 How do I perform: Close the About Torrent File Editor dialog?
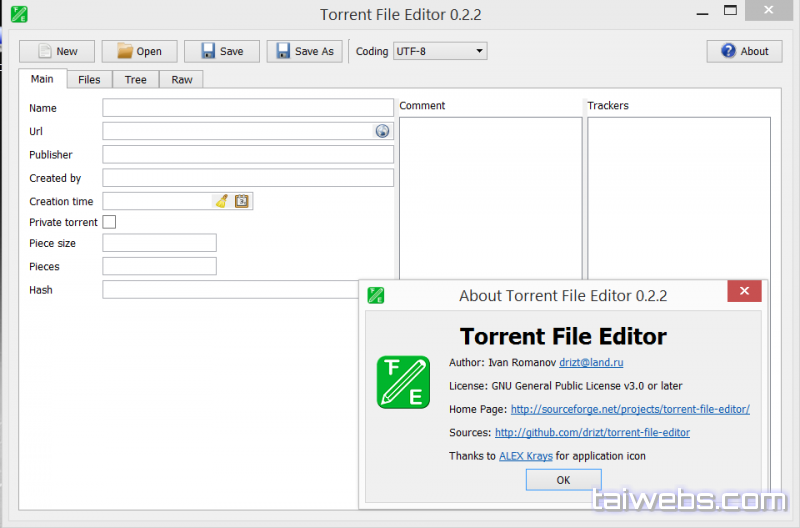743,291
